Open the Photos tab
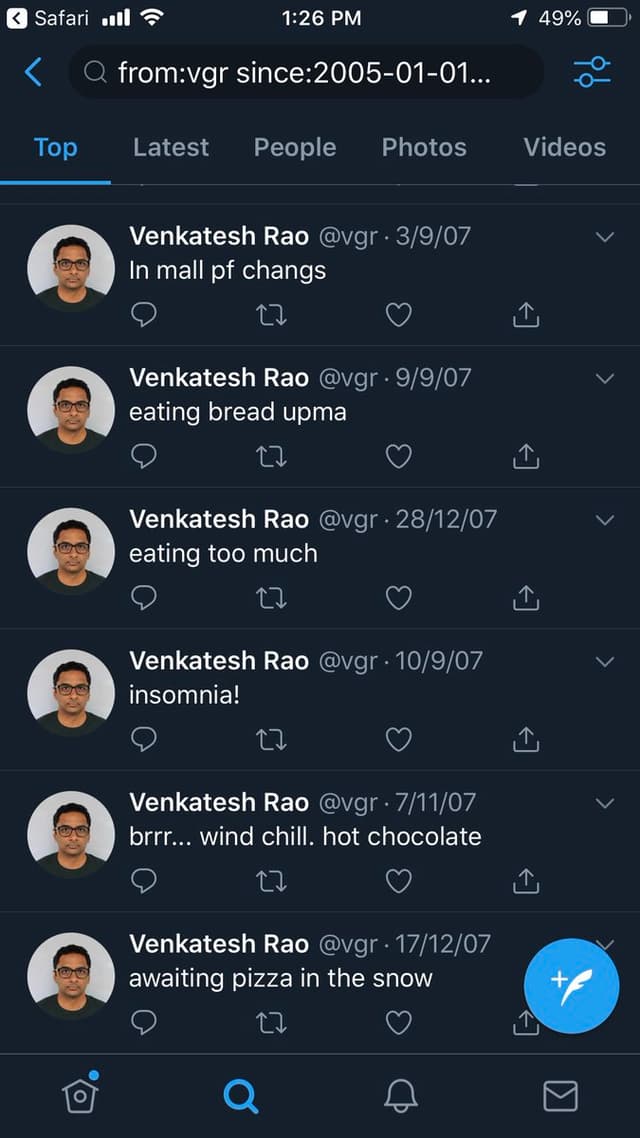 click(x=424, y=147)
